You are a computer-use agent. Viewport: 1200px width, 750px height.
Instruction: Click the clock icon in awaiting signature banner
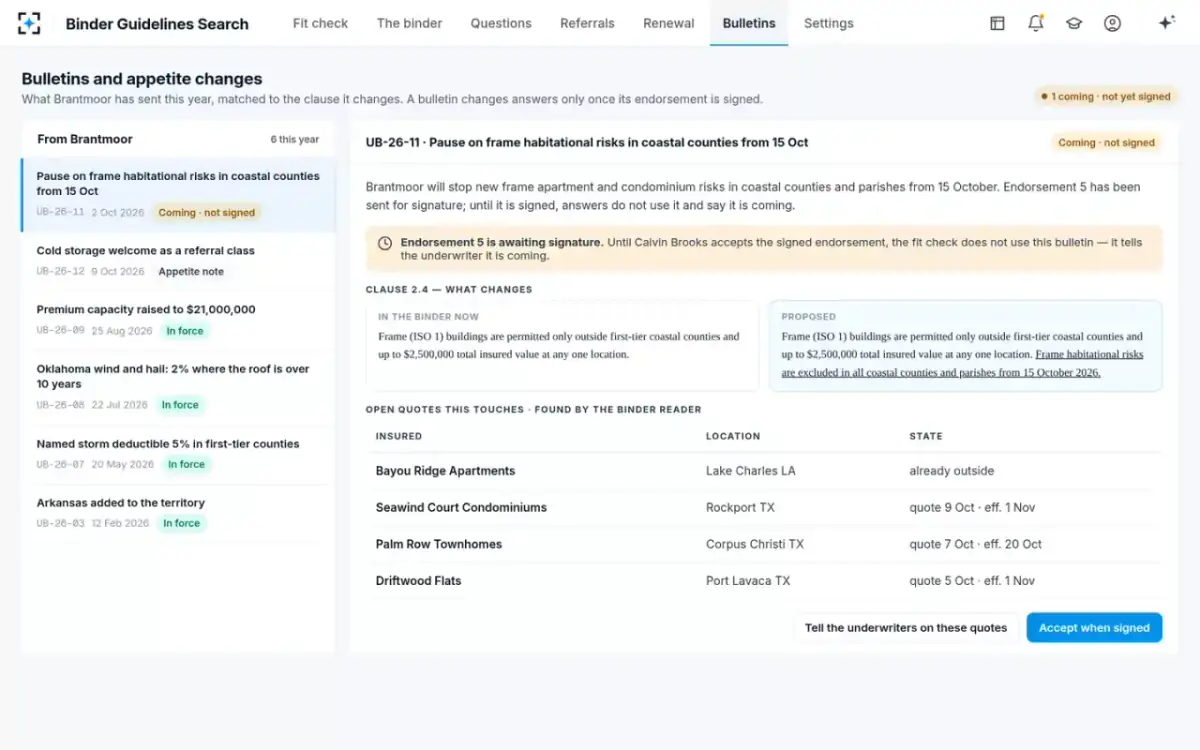(384, 243)
